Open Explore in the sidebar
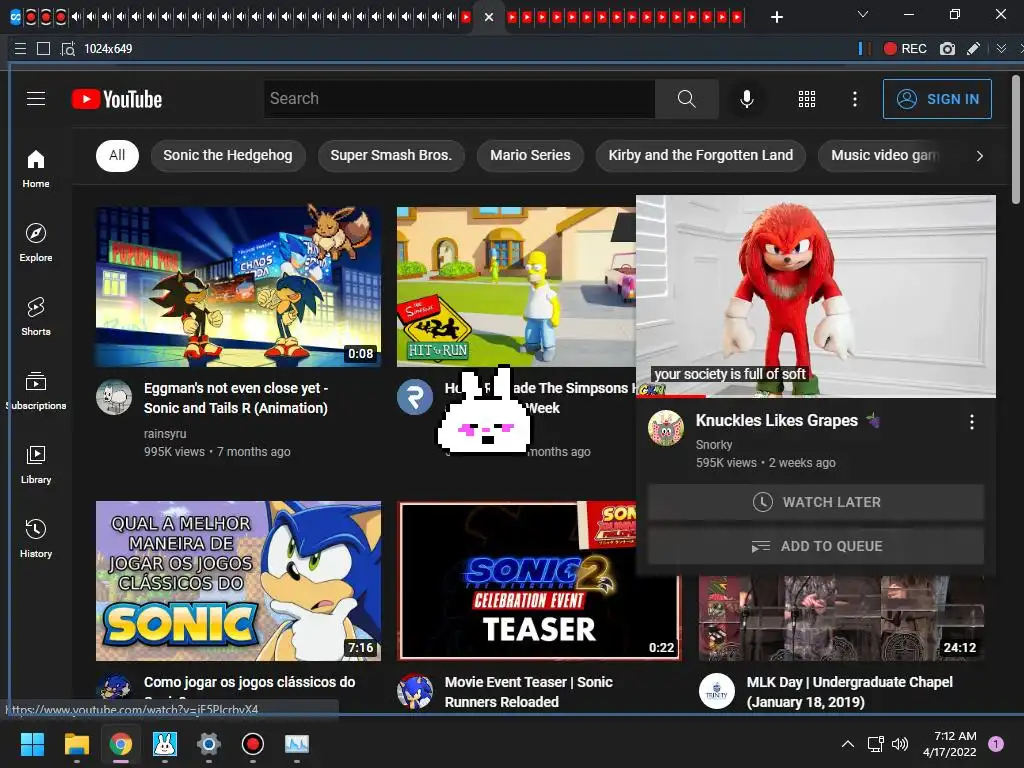Viewport: 1024px width, 768px height. click(x=36, y=243)
